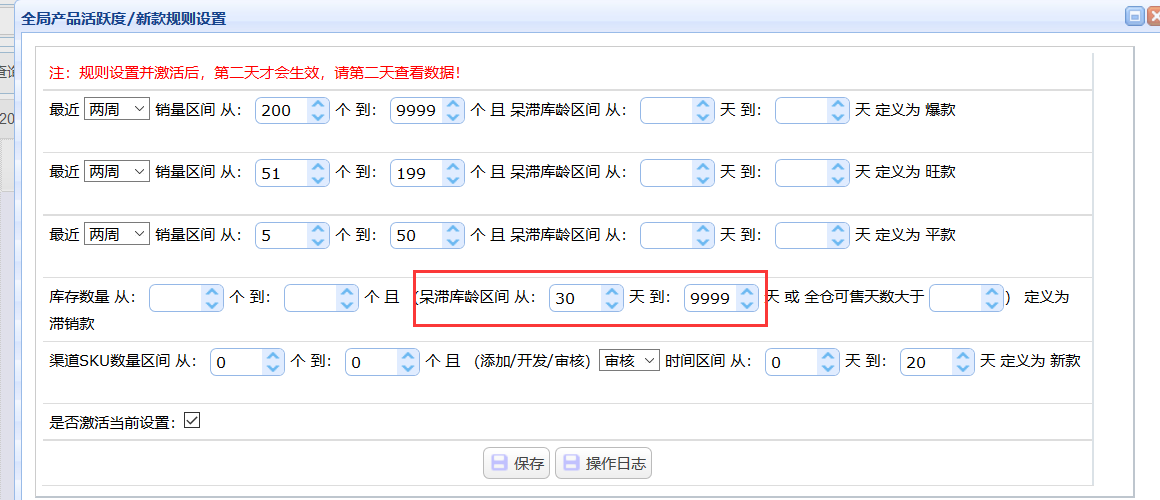Decrease the 渠道SKU数量 to value

coord(409,369)
